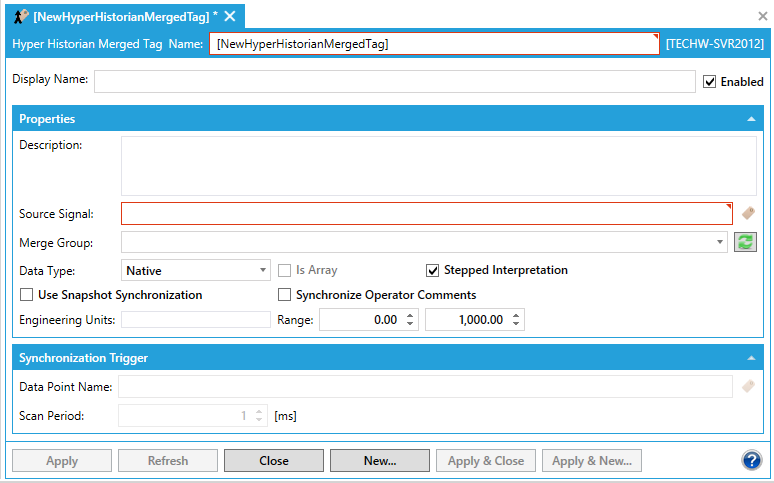The width and height of the screenshot is (774, 483).
Task: Click the Source Signal tag browse icon
Action: point(748,213)
